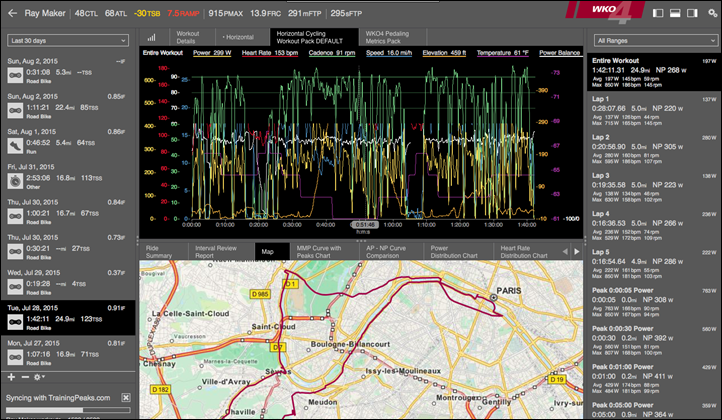Viewport: 722px width, 420px height.
Task: Open the Interval Review Report tab
Action: coord(221,251)
